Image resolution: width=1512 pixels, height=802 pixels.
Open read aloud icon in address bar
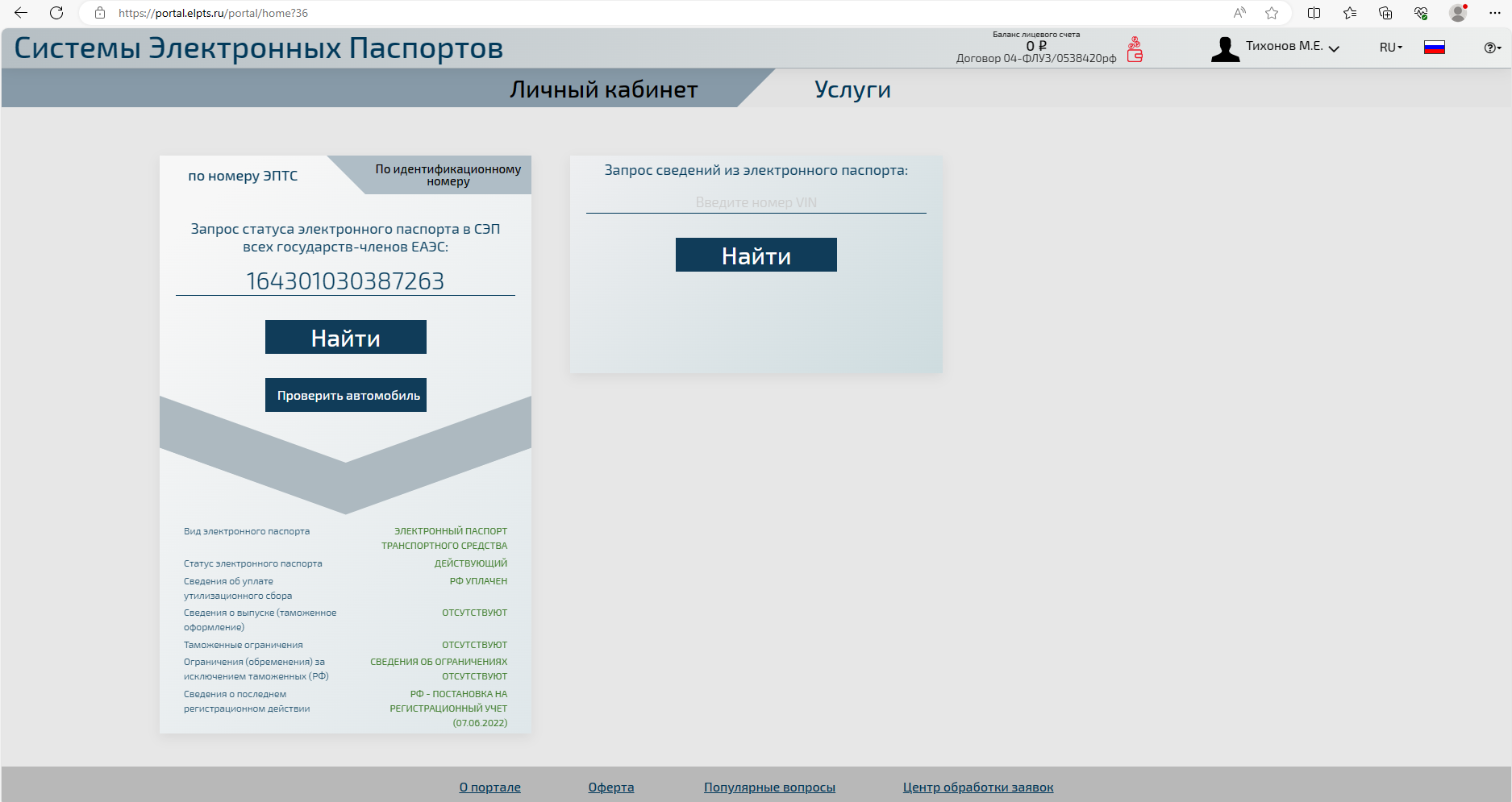[x=1239, y=13]
